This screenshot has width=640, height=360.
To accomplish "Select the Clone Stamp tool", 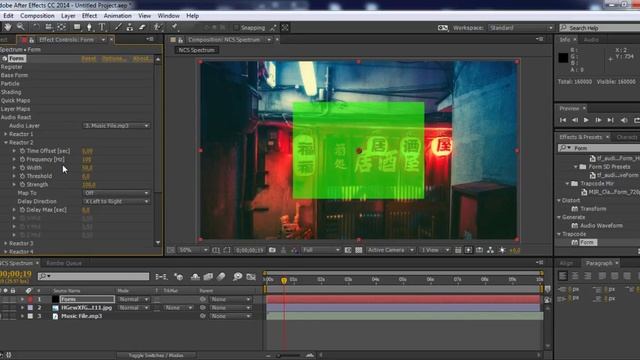I will coord(130,27).
